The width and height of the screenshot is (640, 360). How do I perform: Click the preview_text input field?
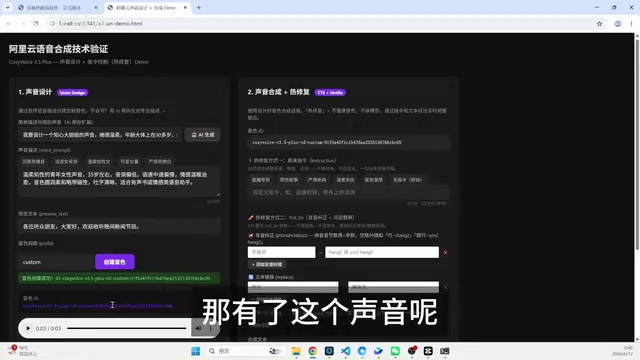tap(119, 226)
